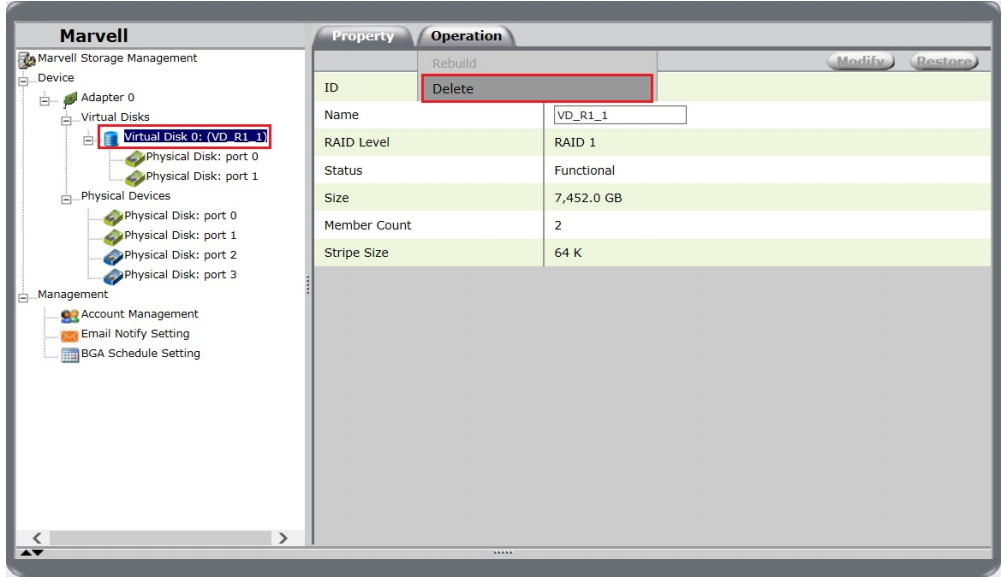This screenshot has height=577, width=1002.
Task: Collapse the Adapter 0 node
Action: pos(44,100)
